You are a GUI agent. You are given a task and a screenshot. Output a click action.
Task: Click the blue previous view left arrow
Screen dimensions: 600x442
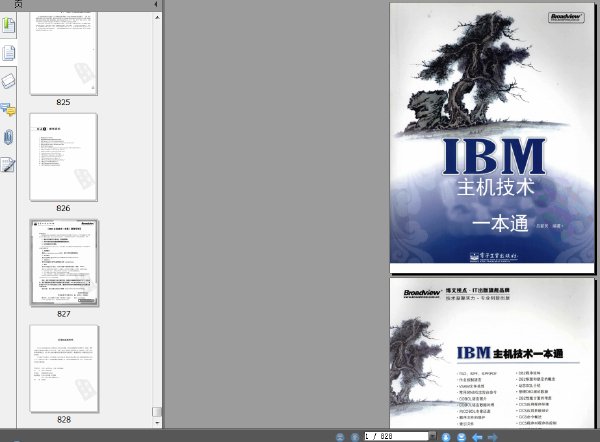(x=477, y=437)
